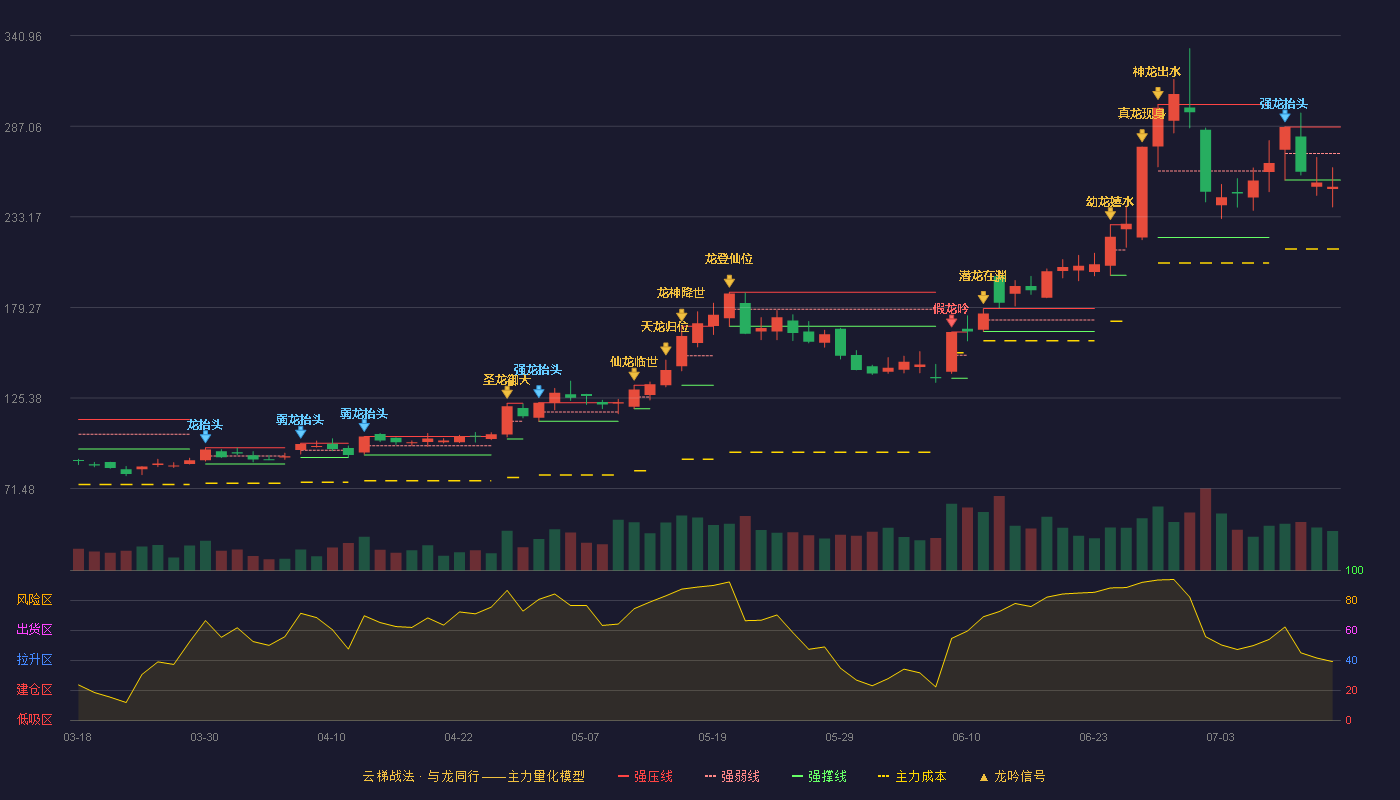
Task: Click the 03-18 date axis label
Action: [x=78, y=737]
